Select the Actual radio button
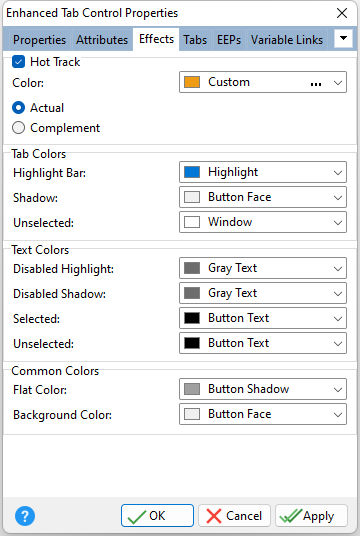Viewport: 360px width, 536px height. pos(18,108)
